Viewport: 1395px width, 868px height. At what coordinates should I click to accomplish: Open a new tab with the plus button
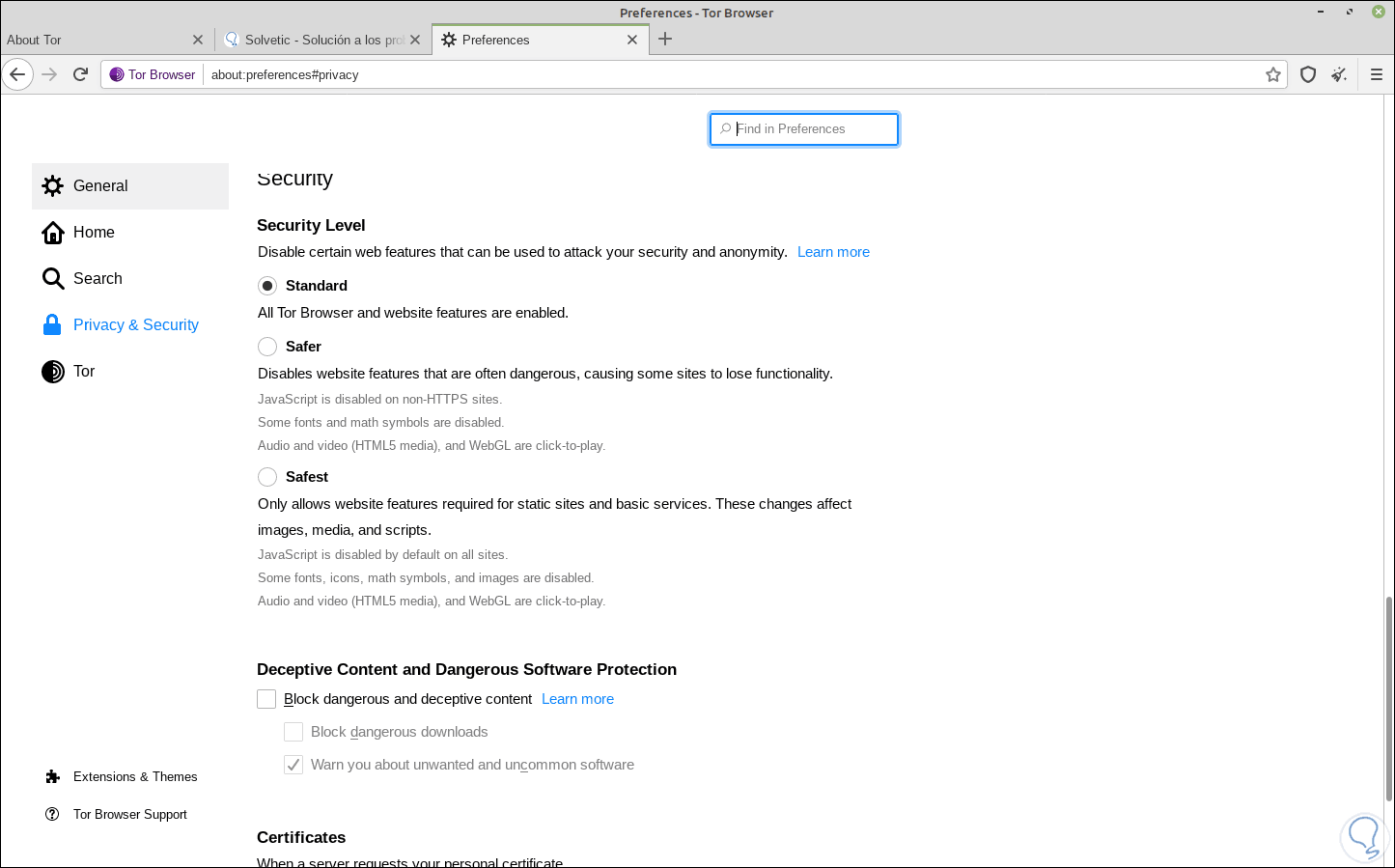(665, 40)
